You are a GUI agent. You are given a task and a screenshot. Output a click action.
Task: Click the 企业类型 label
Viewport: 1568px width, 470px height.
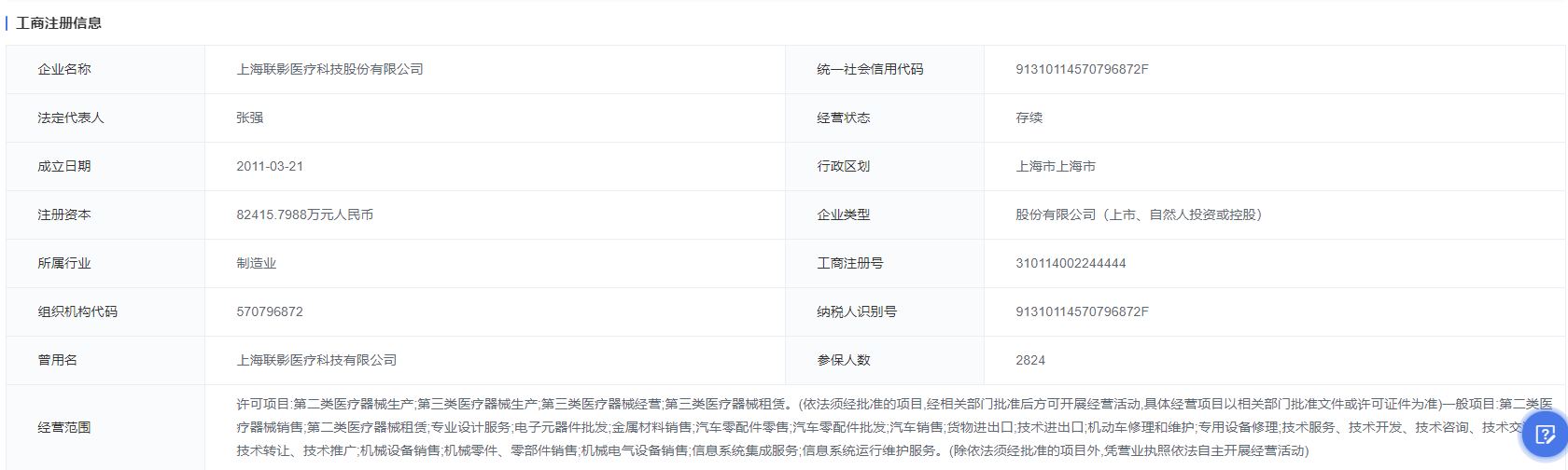point(843,214)
